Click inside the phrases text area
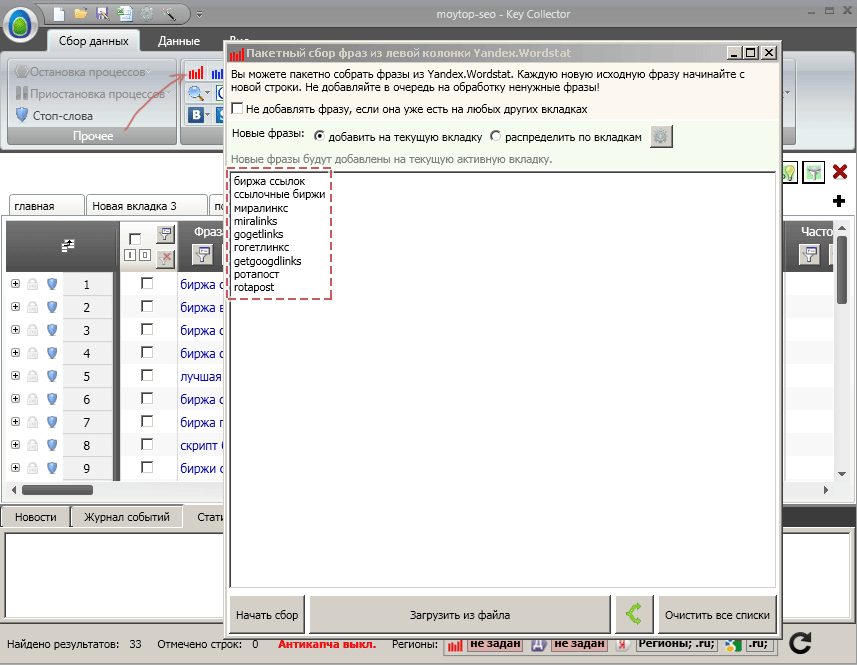 502,380
